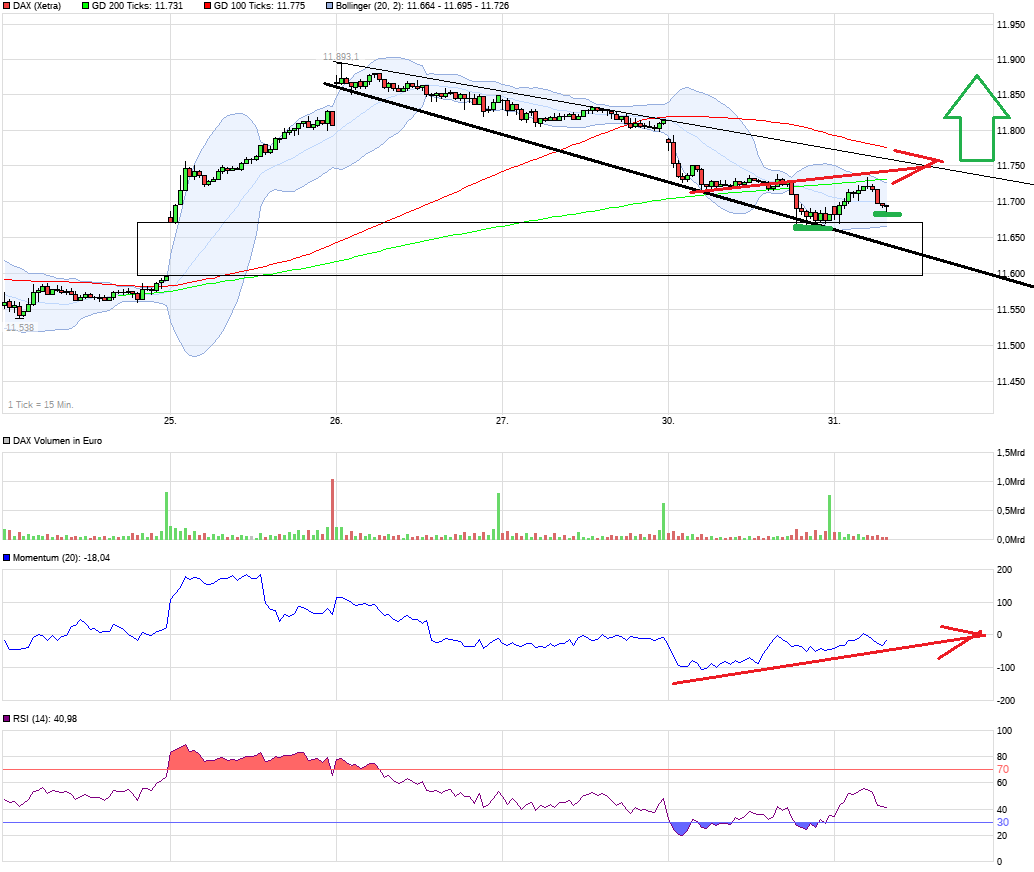This screenshot has width=1034, height=872.
Task: Click the date axis label '27.'
Action: pyautogui.click(x=502, y=421)
